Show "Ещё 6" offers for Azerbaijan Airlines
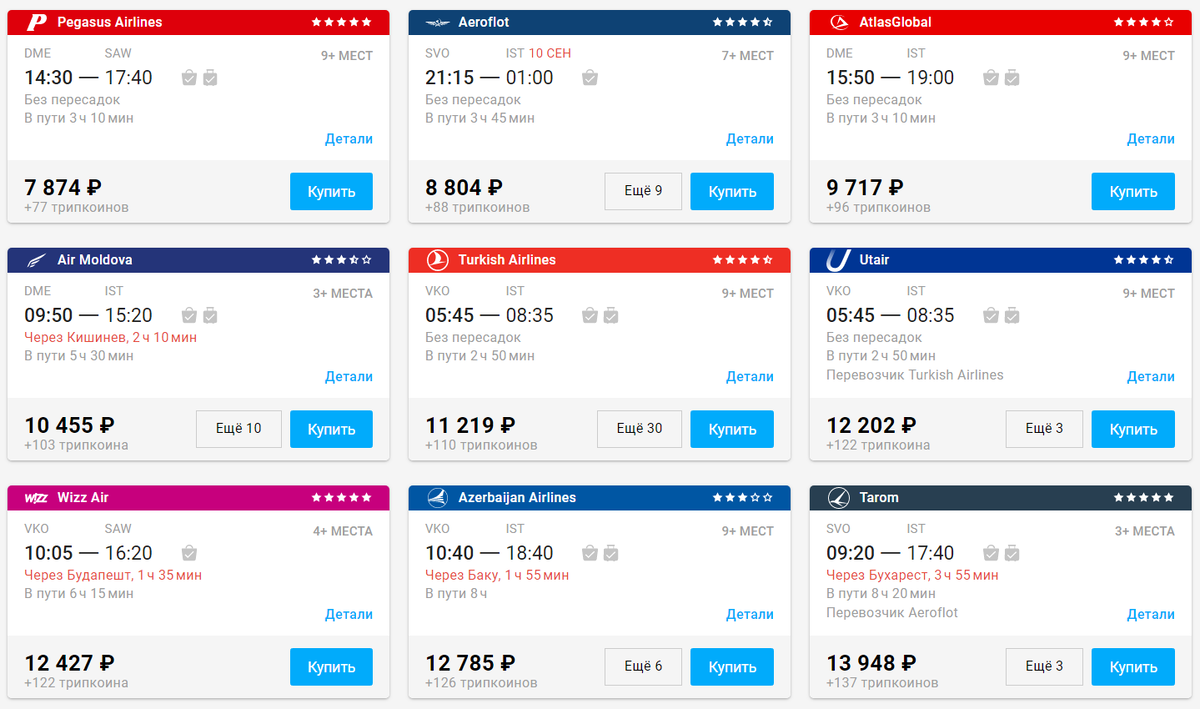The height and width of the screenshot is (709, 1200). coord(643,667)
